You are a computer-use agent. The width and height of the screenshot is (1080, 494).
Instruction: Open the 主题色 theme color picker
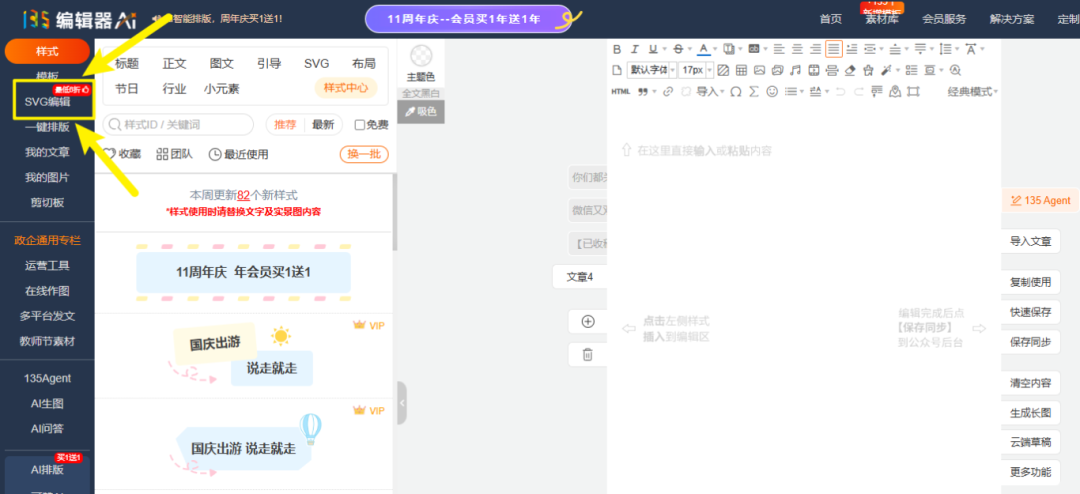[421, 62]
